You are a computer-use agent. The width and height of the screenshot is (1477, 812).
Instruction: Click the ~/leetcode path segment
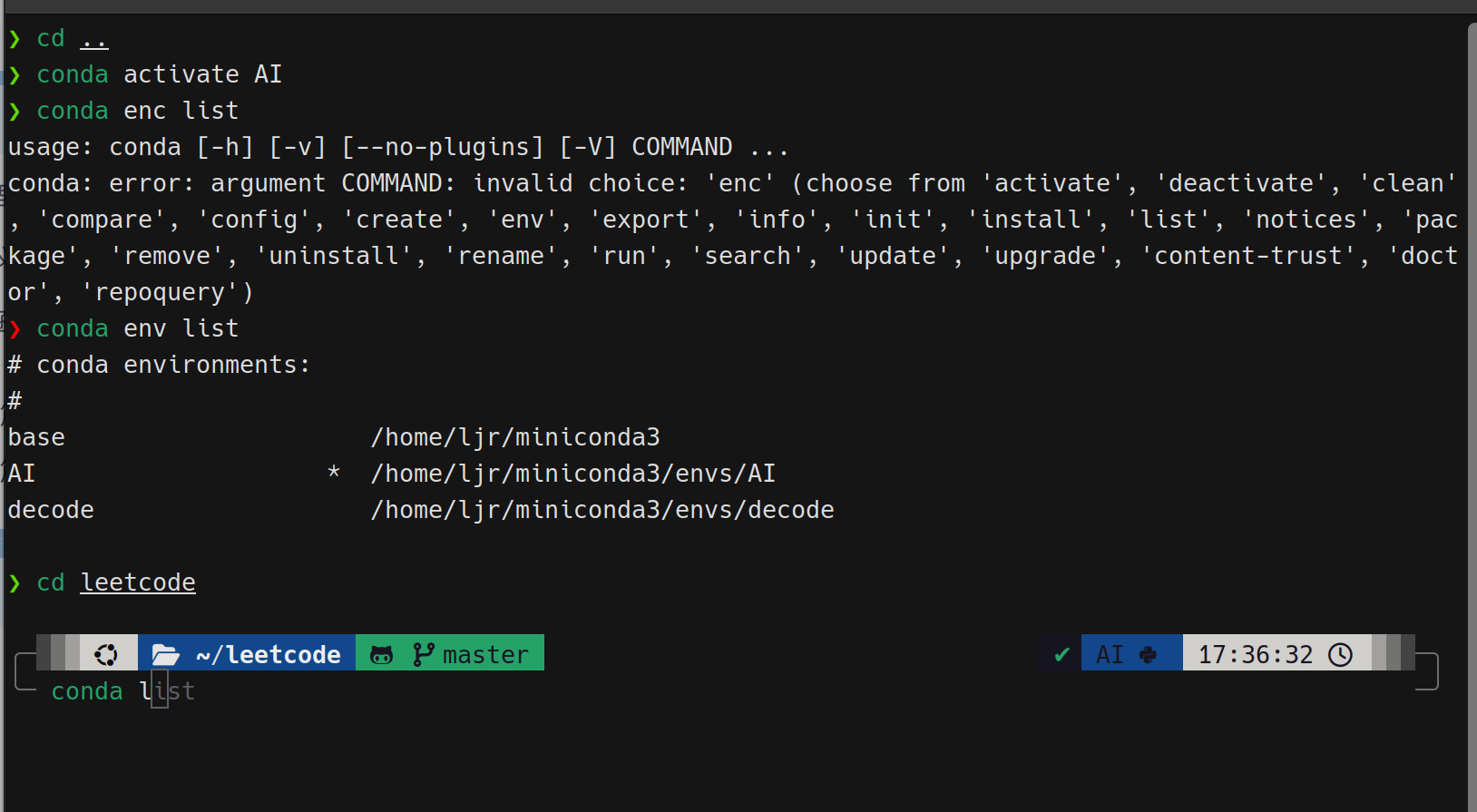pos(269,654)
